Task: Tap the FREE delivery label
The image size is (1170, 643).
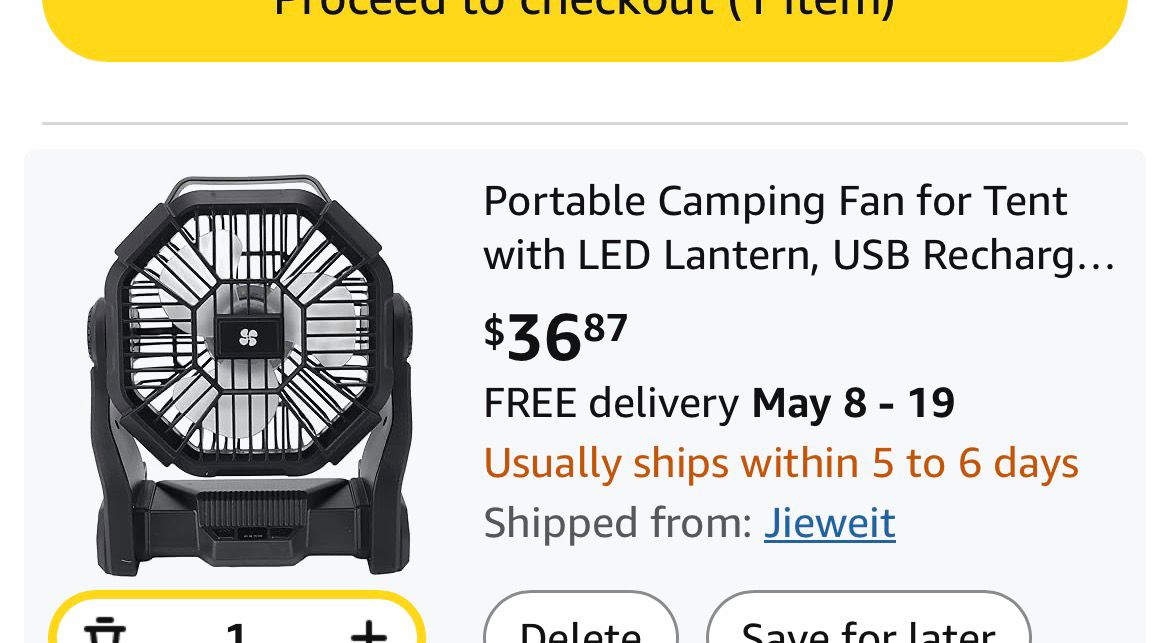Action: click(610, 403)
